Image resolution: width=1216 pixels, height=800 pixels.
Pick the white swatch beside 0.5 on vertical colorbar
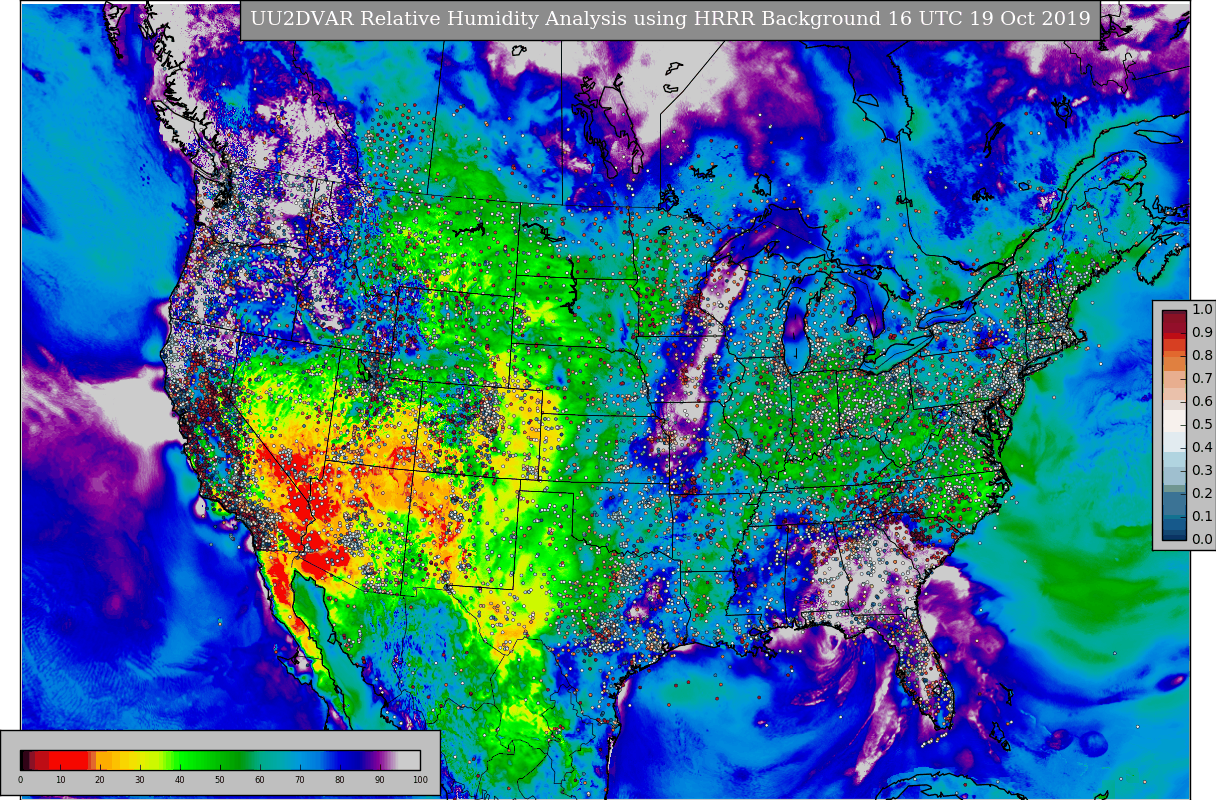(x=1174, y=421)
